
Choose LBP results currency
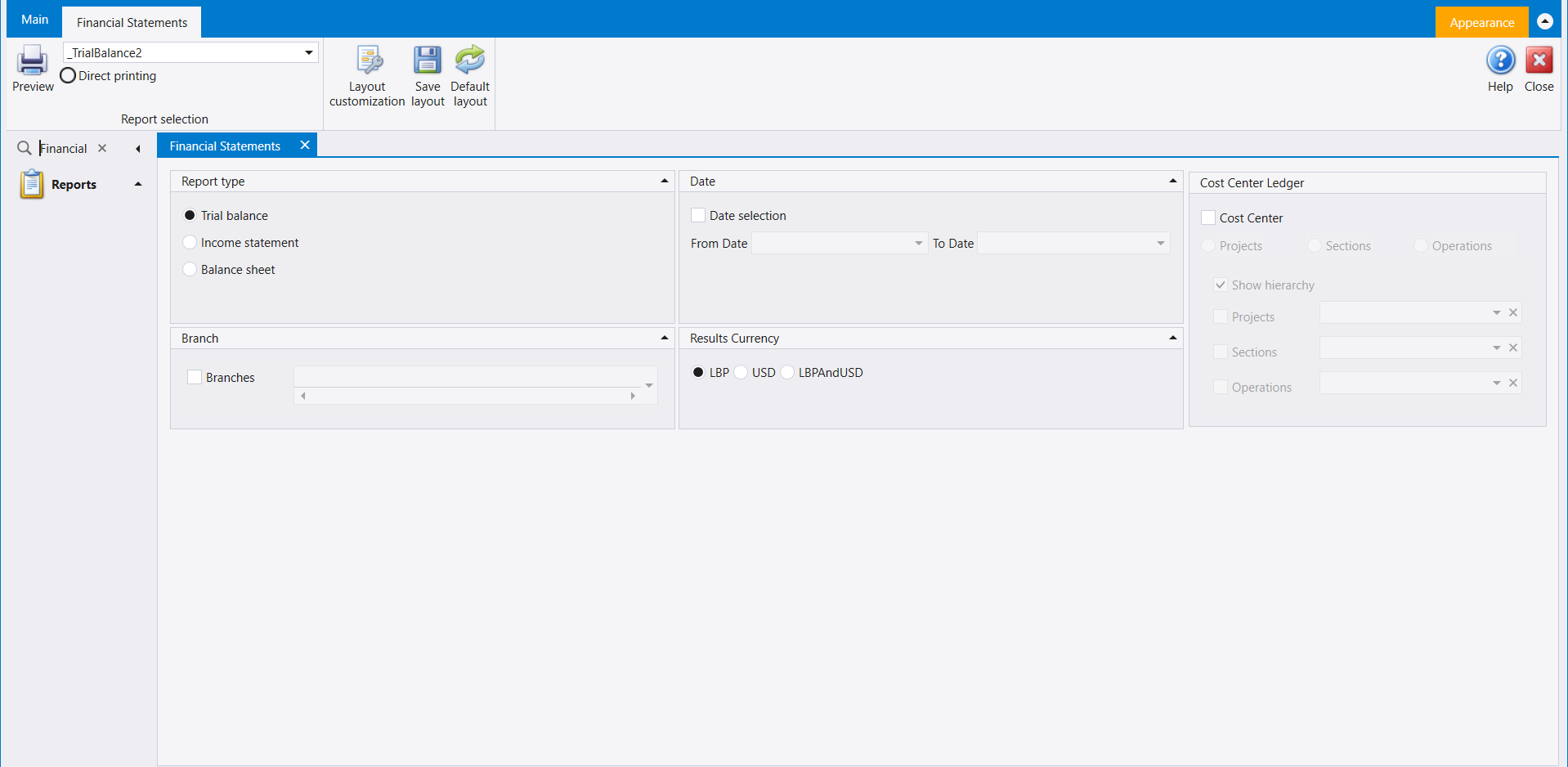(x=698, y=372)
